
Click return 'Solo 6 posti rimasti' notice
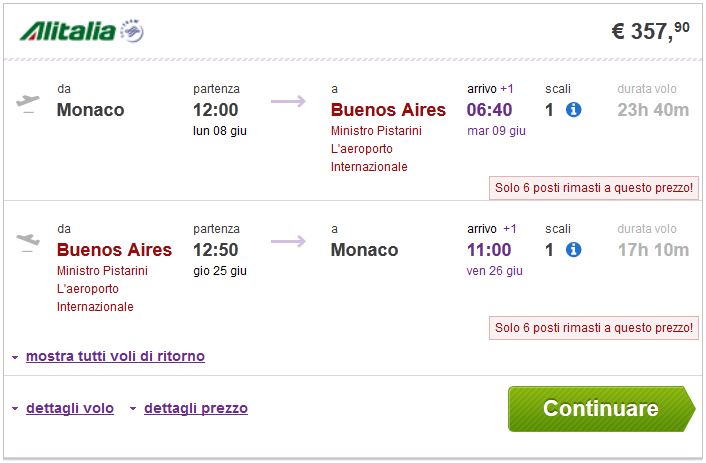593,327
